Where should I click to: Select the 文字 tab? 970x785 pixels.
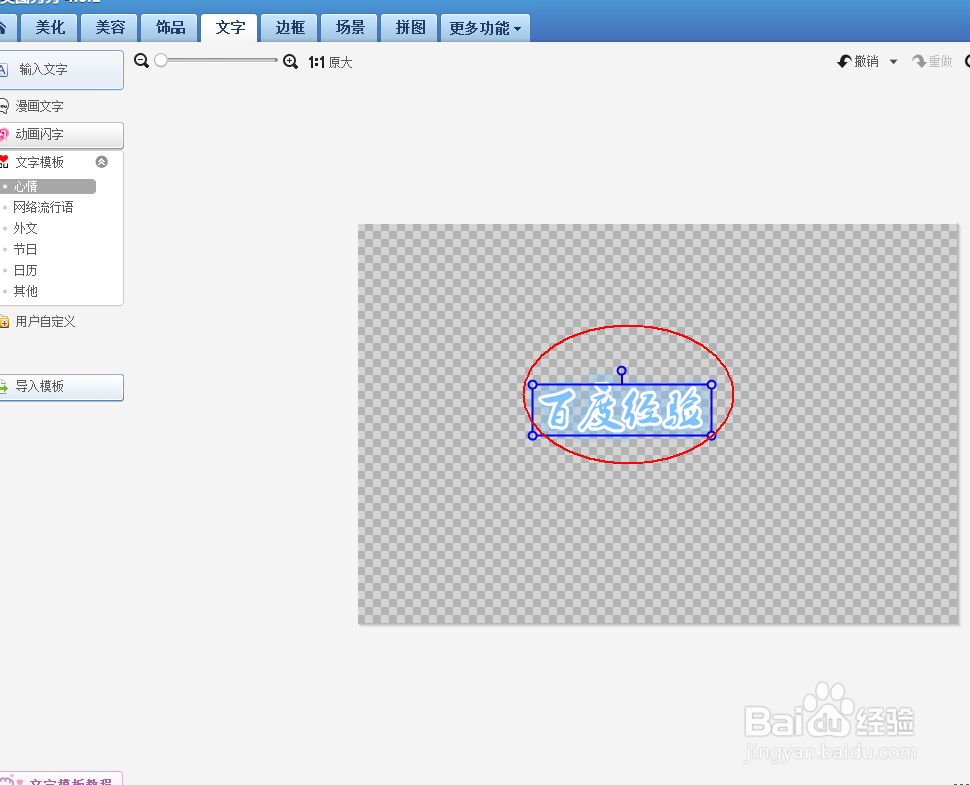pos(230,28)
